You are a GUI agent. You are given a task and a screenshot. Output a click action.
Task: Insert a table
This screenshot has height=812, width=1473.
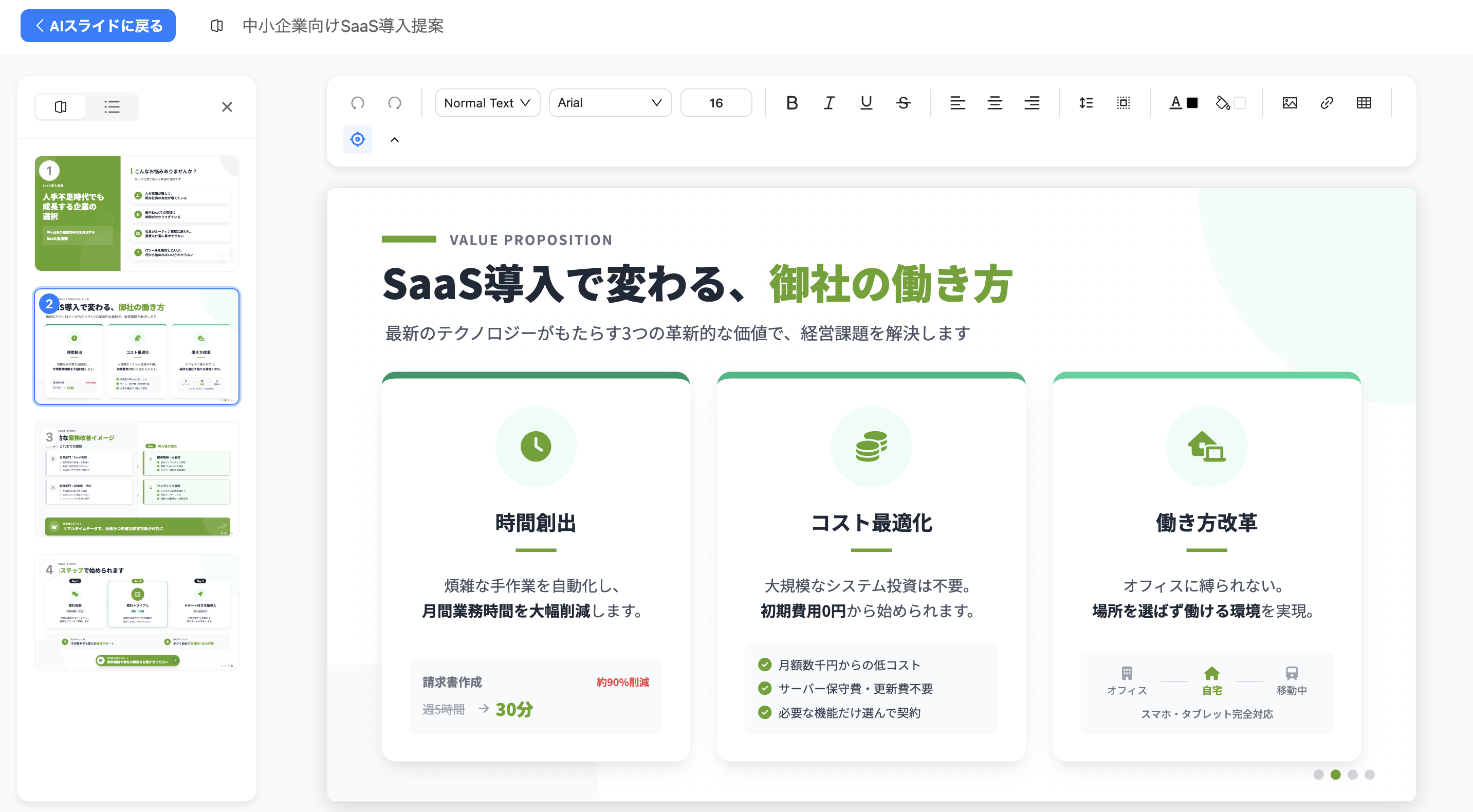(1365, 103)
